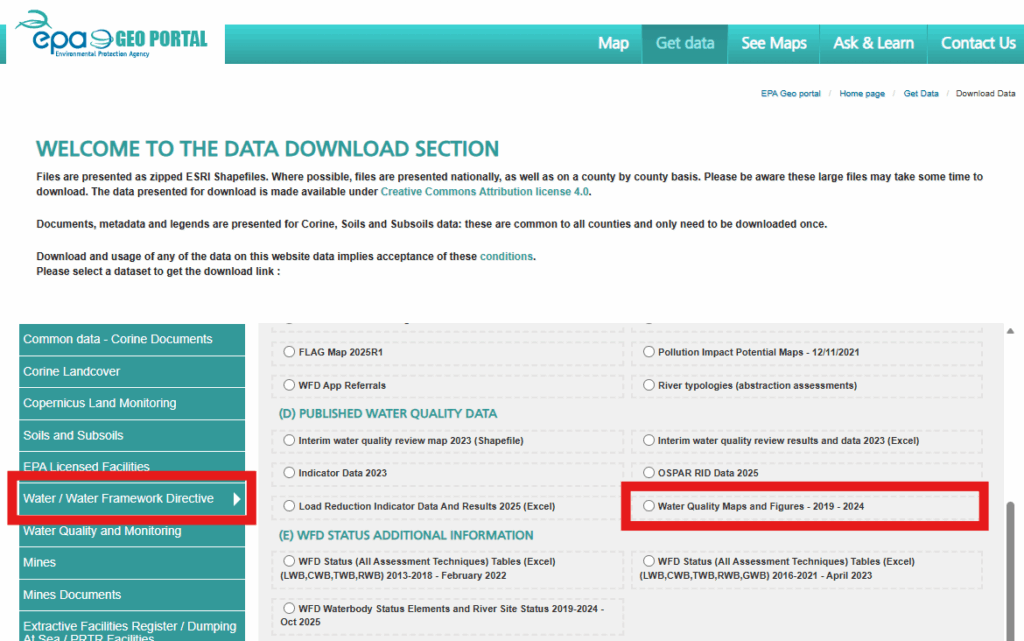Select Pollution Impact Potential Maps - 12/11/2021
This screenshot has width=1024, height=641.
click(651, 352)
